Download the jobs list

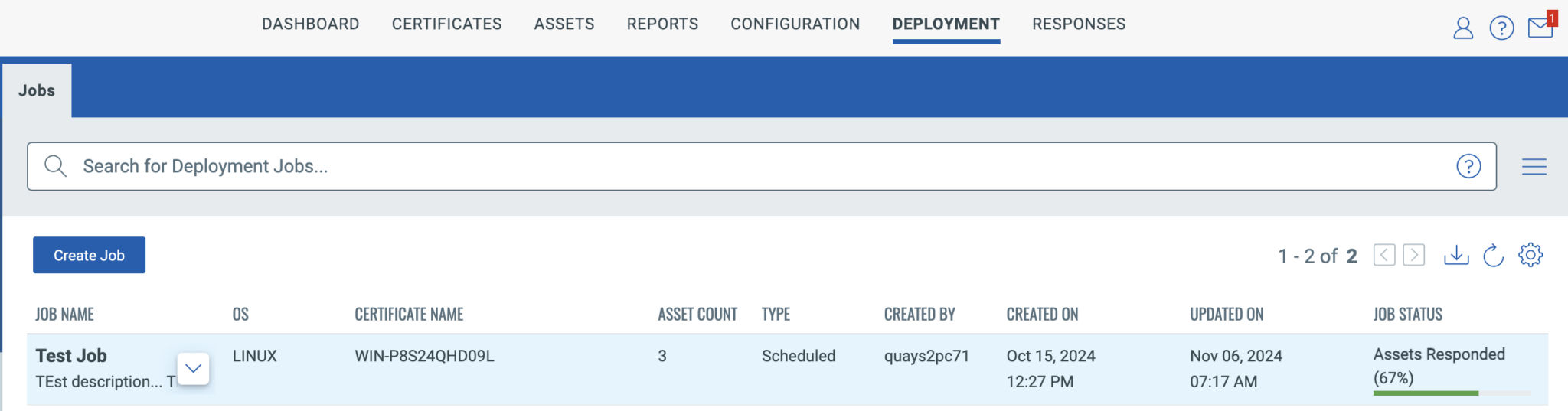[x=1456, y=255]
